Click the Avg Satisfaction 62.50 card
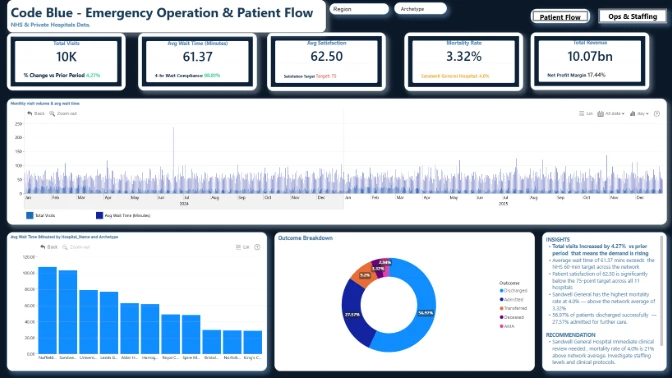 (327, 61)
